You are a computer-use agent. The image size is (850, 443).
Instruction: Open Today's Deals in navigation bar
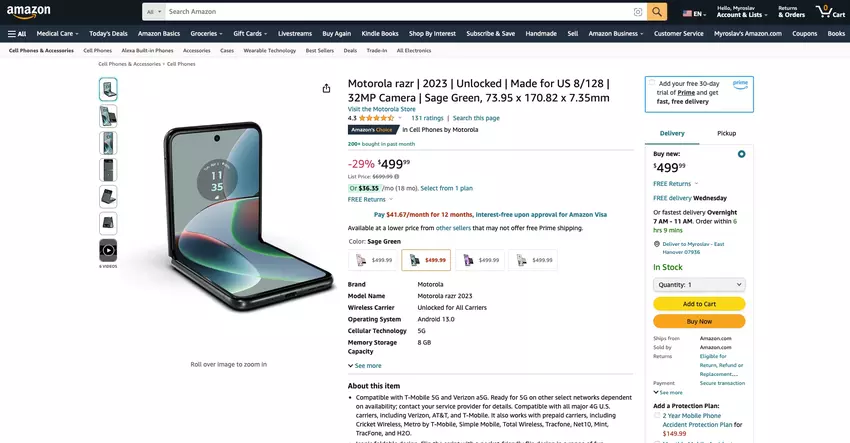click(x=108, y=33)
